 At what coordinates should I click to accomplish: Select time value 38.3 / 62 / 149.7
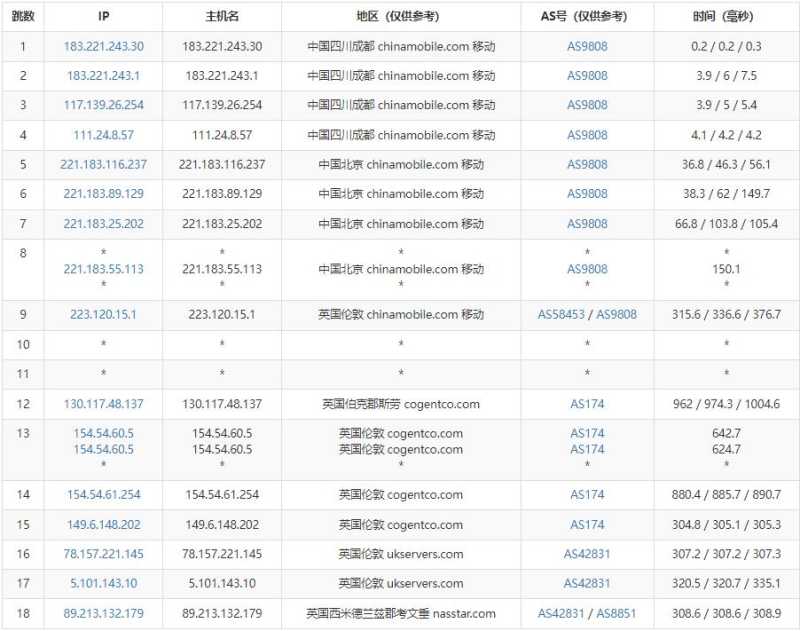click(726, 194)
